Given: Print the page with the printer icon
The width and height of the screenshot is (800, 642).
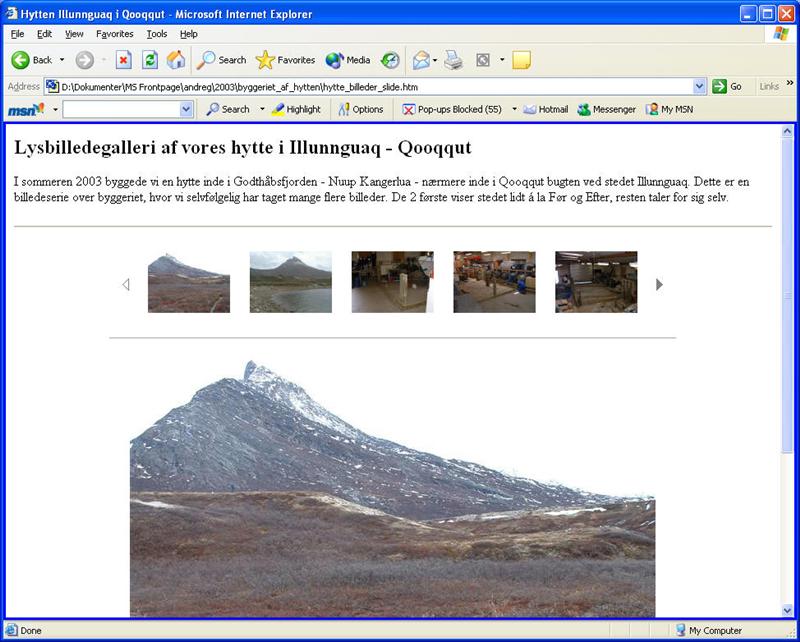Looking at the screenshot, I should 453,60.
